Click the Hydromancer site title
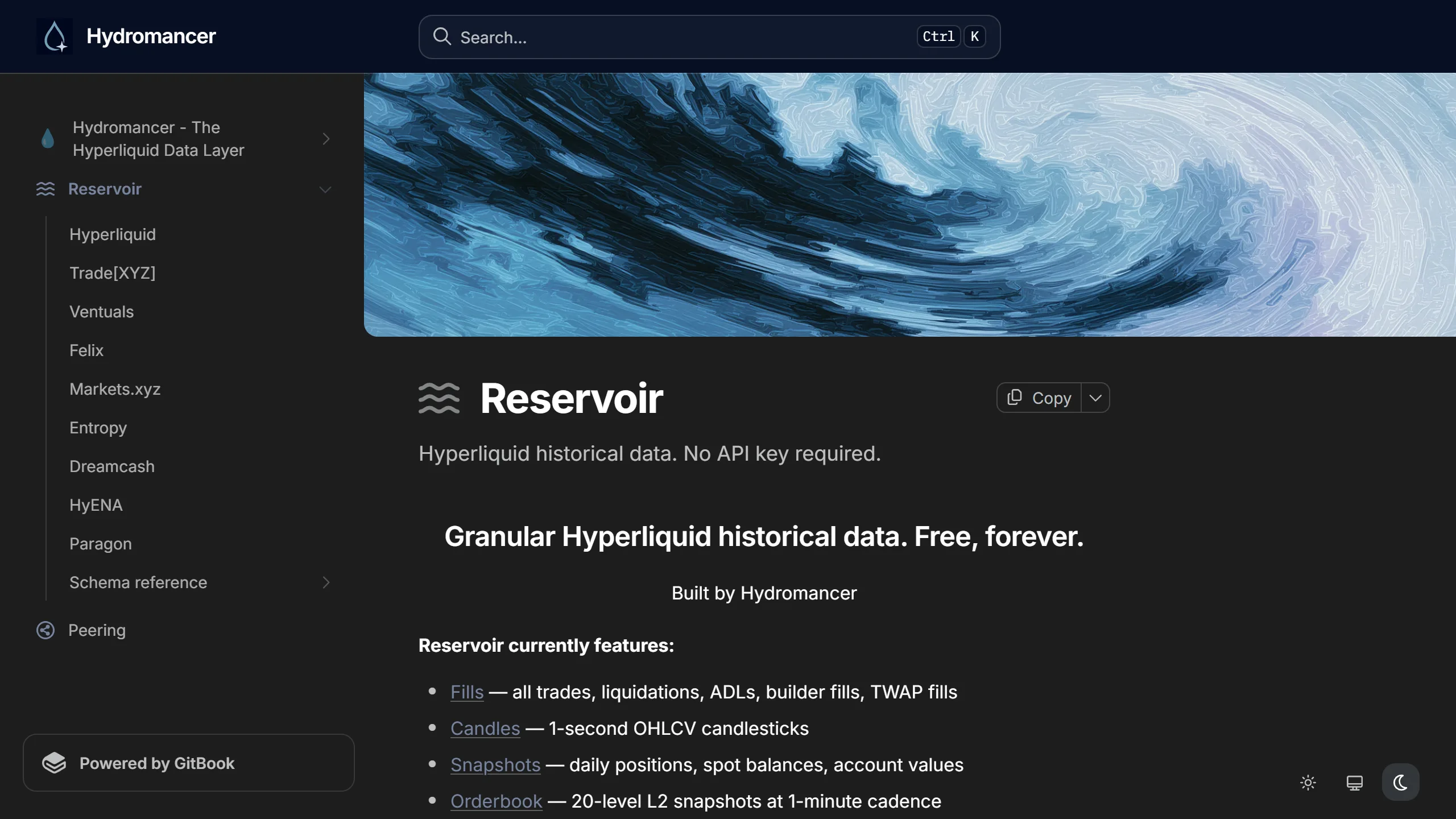1456x819 pixels. [151, 36]
